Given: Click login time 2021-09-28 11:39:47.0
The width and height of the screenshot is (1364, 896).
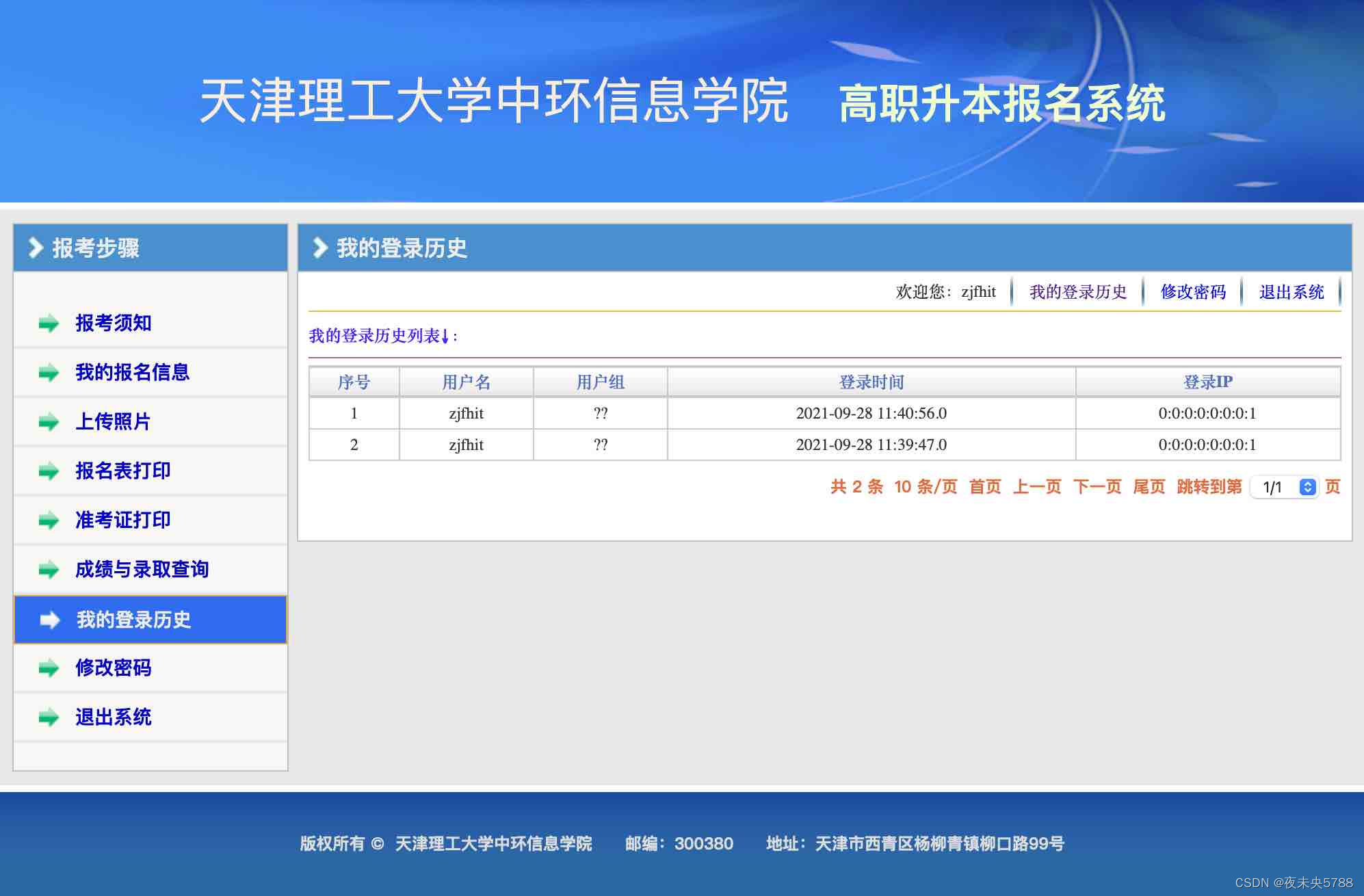Looking at the screenshot, I should point(871,445).
